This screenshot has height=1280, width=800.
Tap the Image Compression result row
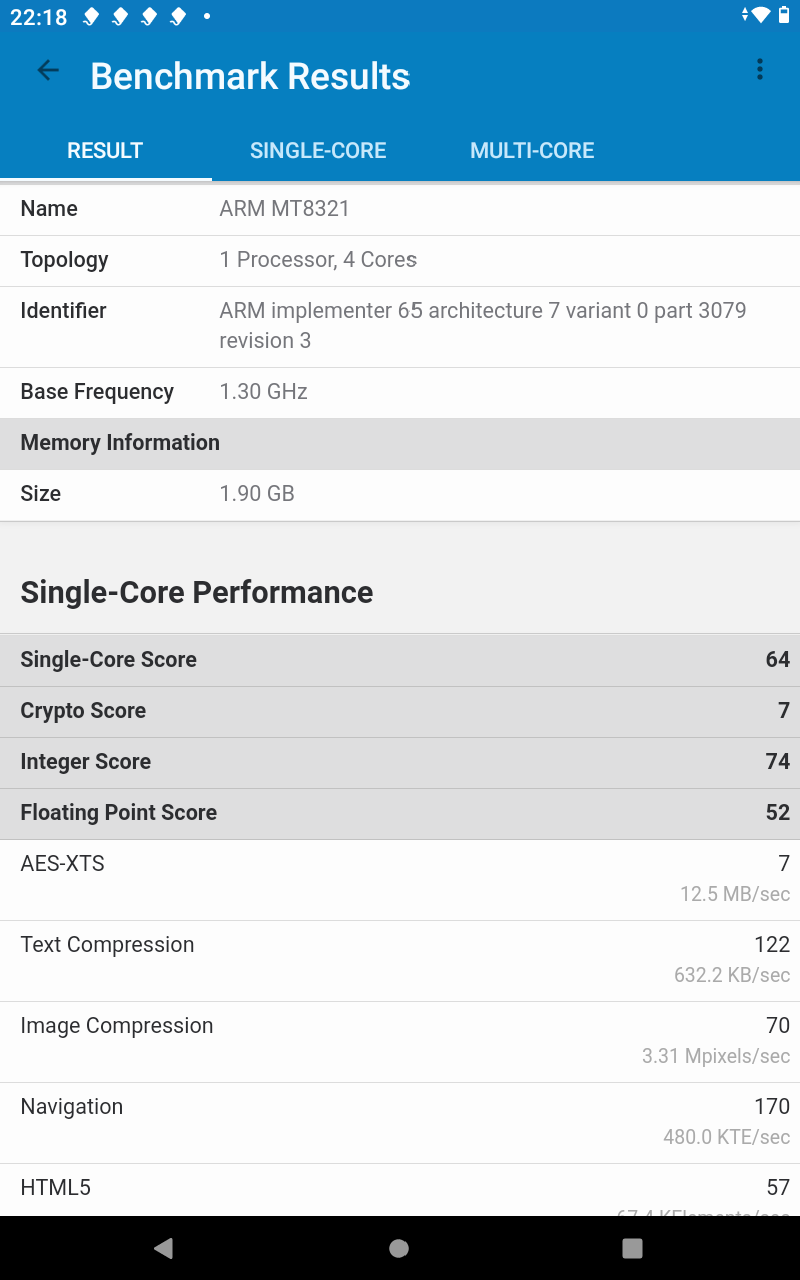tap(400, 1041)
